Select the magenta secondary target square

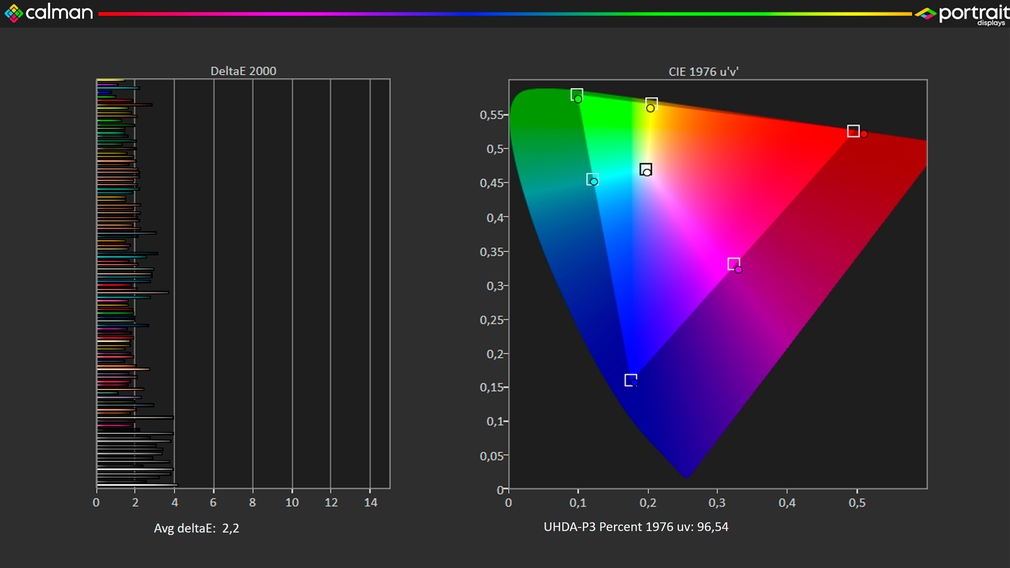pyautogui.click(x=734, y=263)
